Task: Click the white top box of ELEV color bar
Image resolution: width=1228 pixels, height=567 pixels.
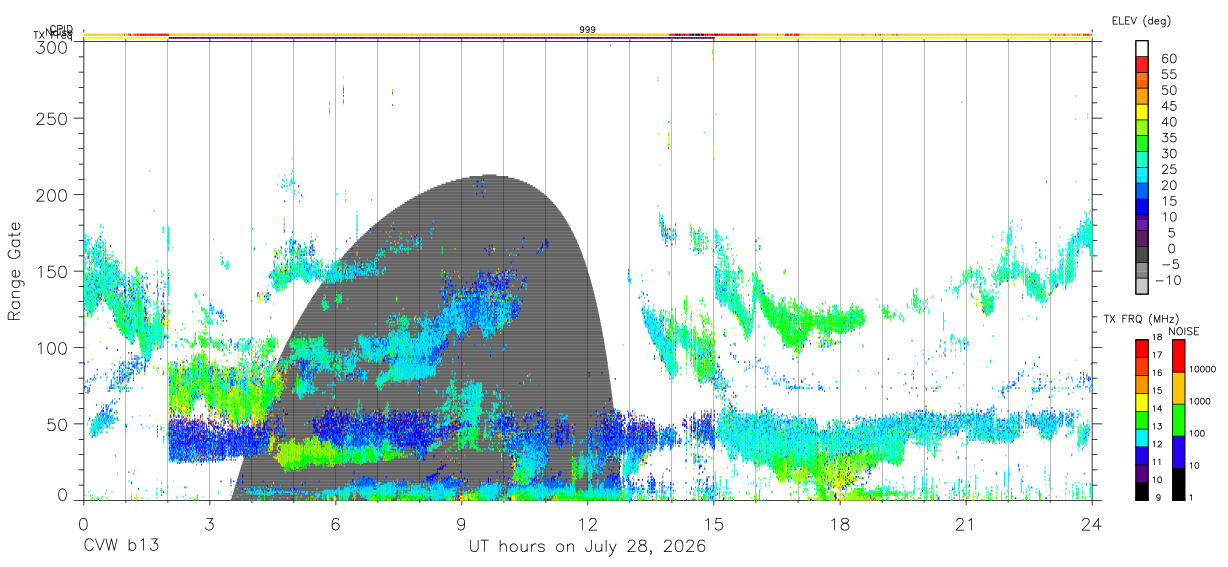Action: click(1142, 47)
